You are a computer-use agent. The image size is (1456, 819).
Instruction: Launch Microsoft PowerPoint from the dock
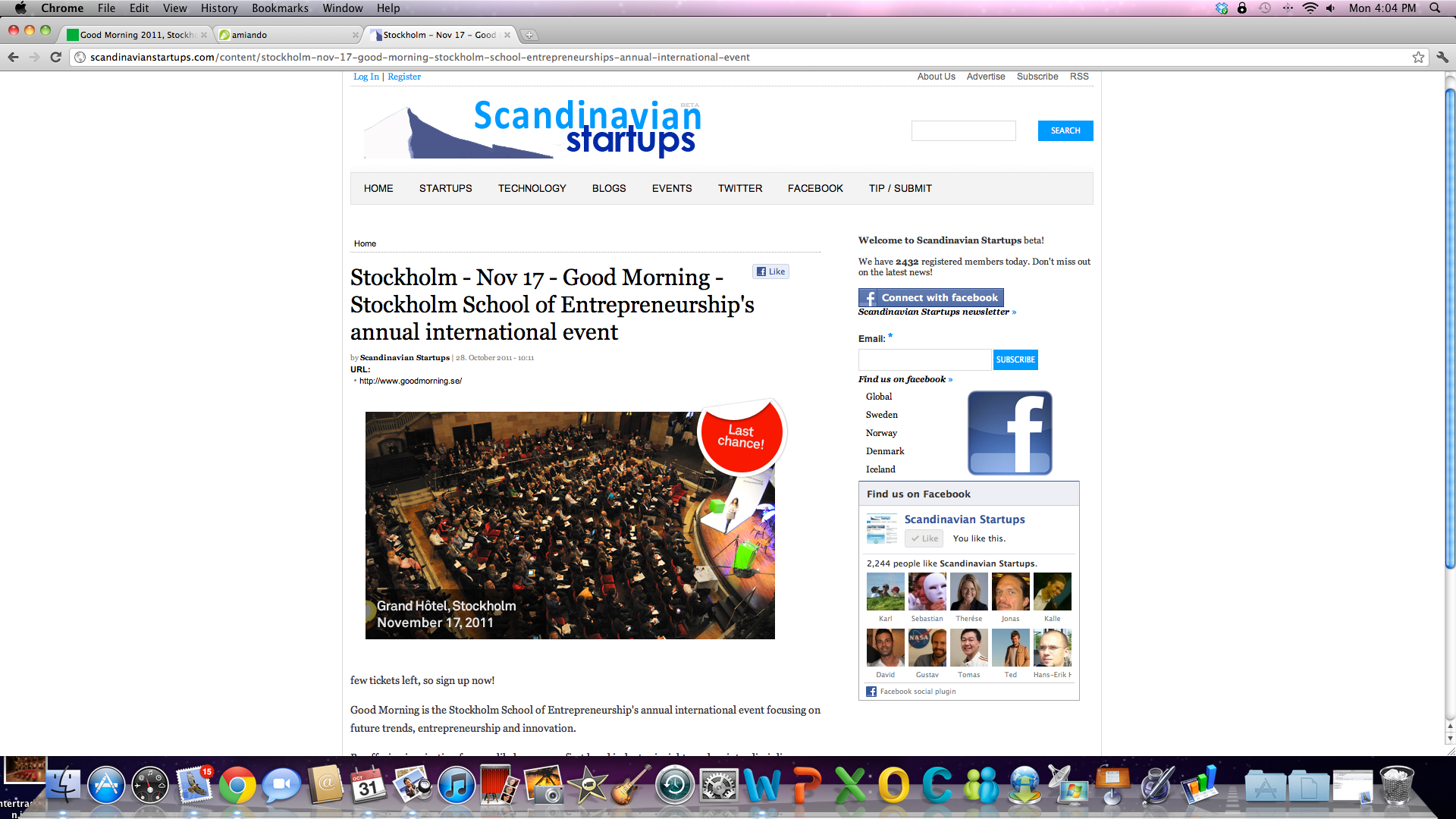(806, 785)
